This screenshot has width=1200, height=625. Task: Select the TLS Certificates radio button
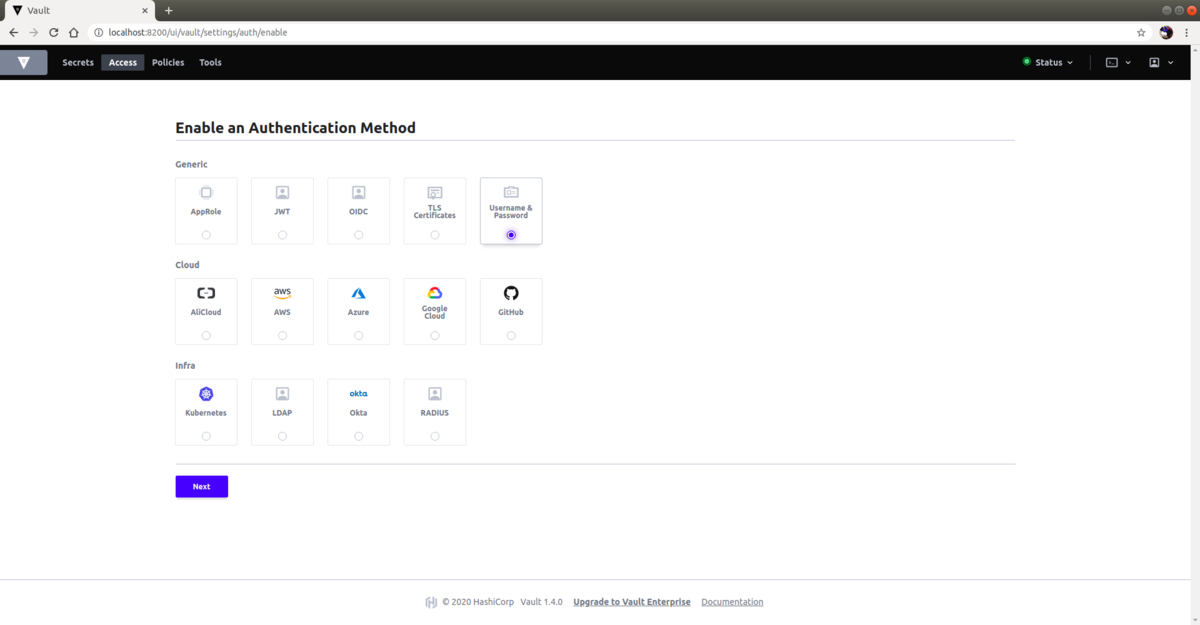point(435,235)
